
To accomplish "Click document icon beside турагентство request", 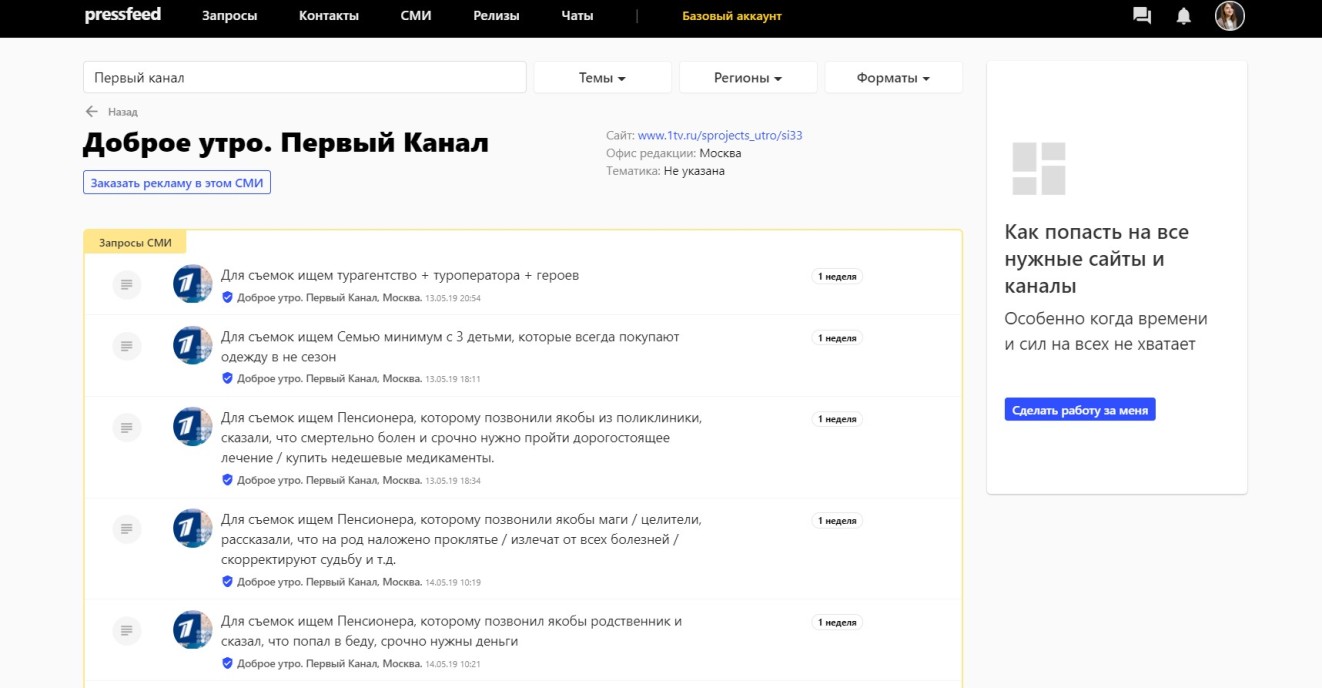I will [126, 285].
